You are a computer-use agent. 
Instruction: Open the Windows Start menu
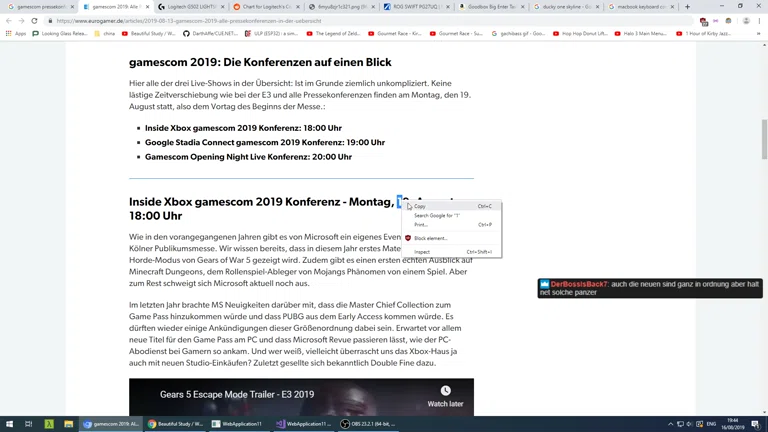click(x=9, y=424)
